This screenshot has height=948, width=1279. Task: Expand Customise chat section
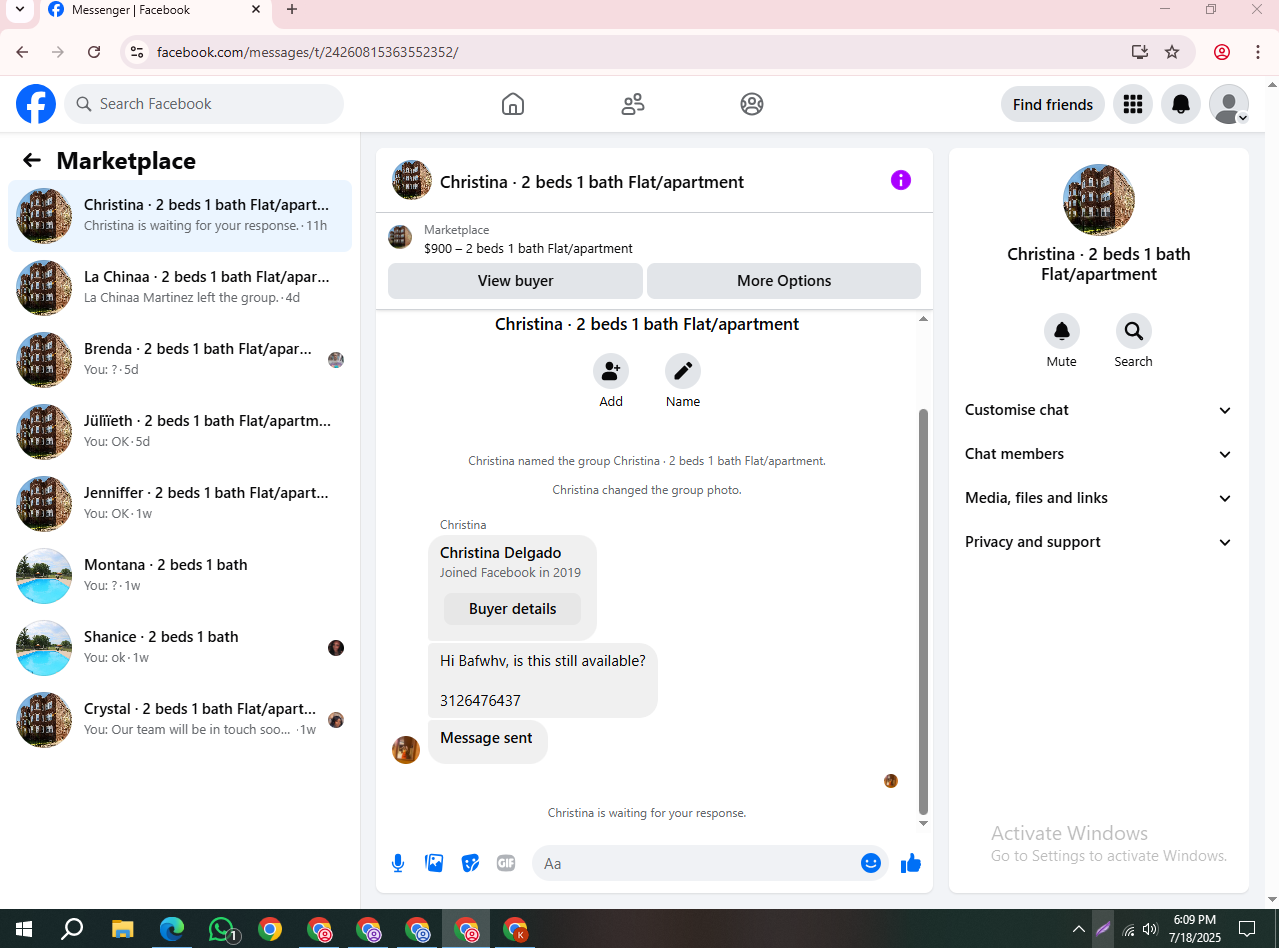coord(1098,410)
